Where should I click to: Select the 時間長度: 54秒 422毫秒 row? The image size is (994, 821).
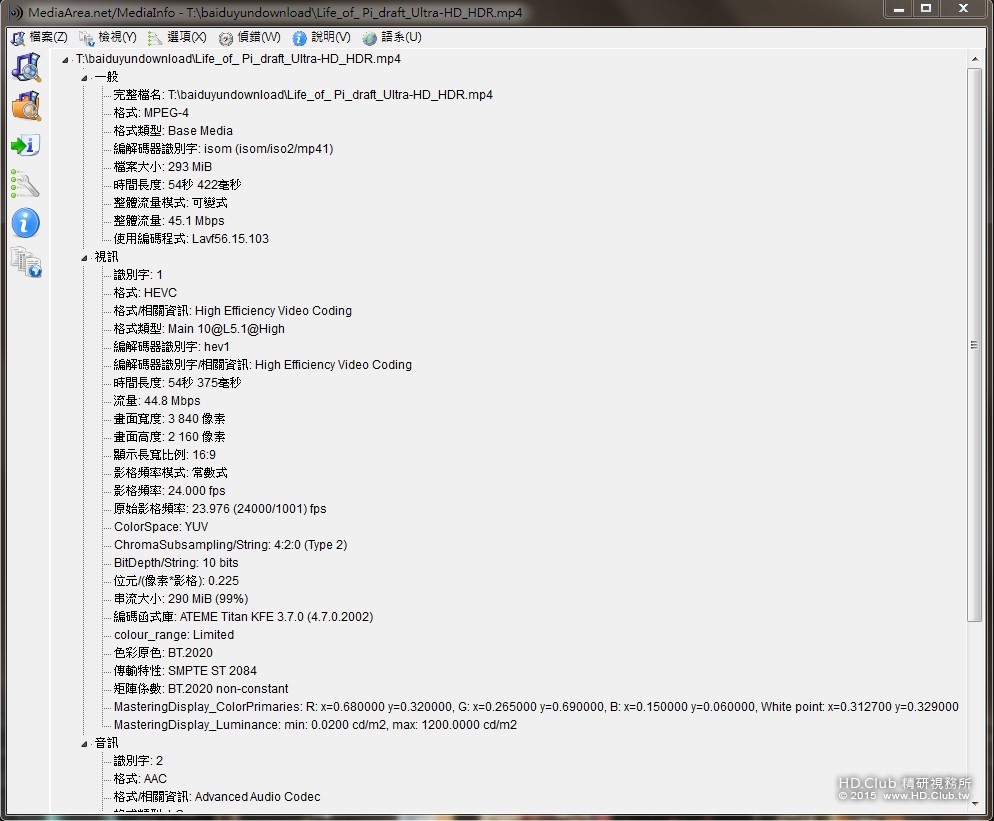[177, 185]
